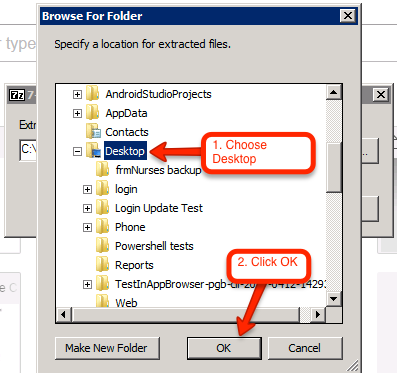Select the Desktop folder label
Viewport: 397px width, 373px height.
point(125,151)
